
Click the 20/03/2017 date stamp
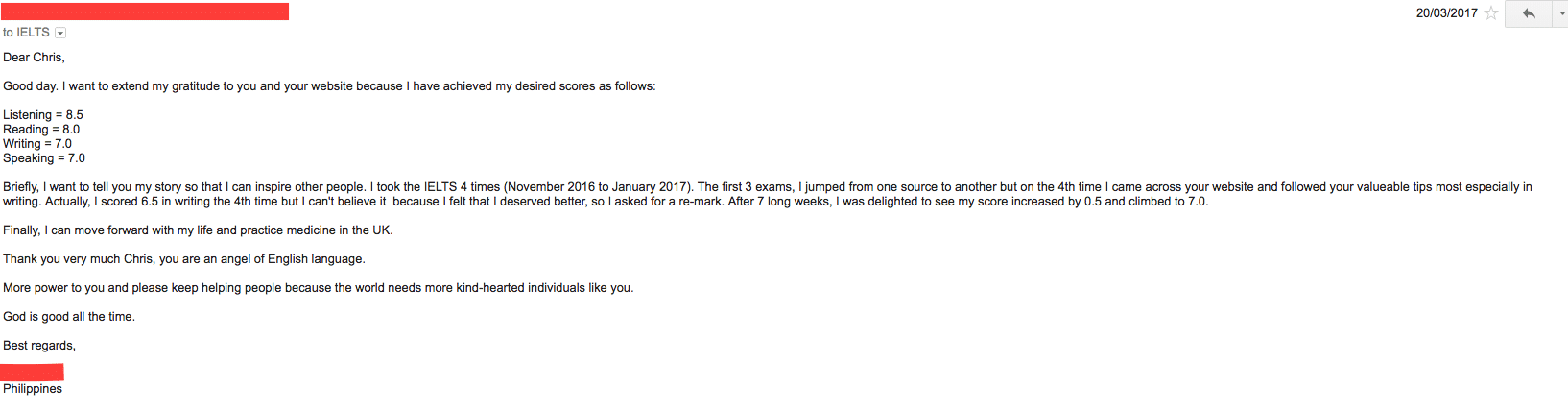pos(1446,13)
